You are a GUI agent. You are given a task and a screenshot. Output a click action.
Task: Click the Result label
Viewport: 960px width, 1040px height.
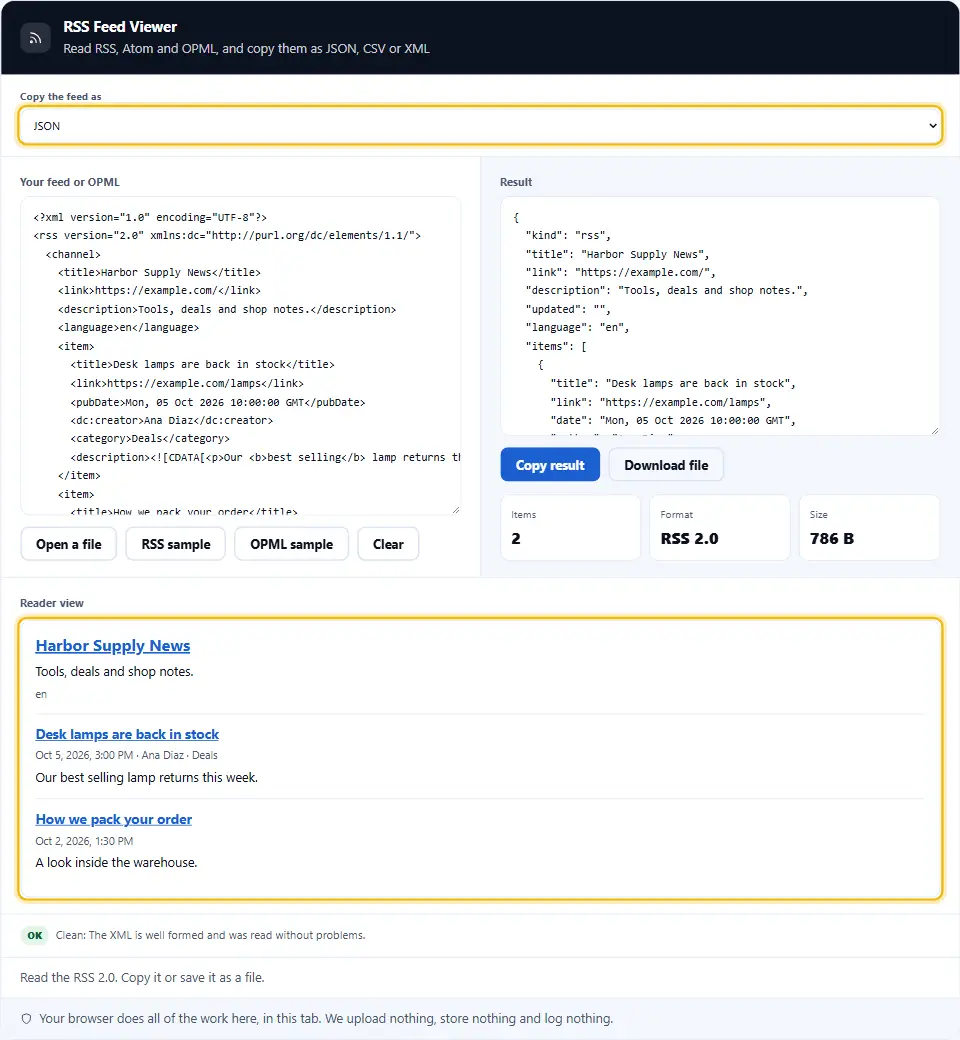pos(515,182)
